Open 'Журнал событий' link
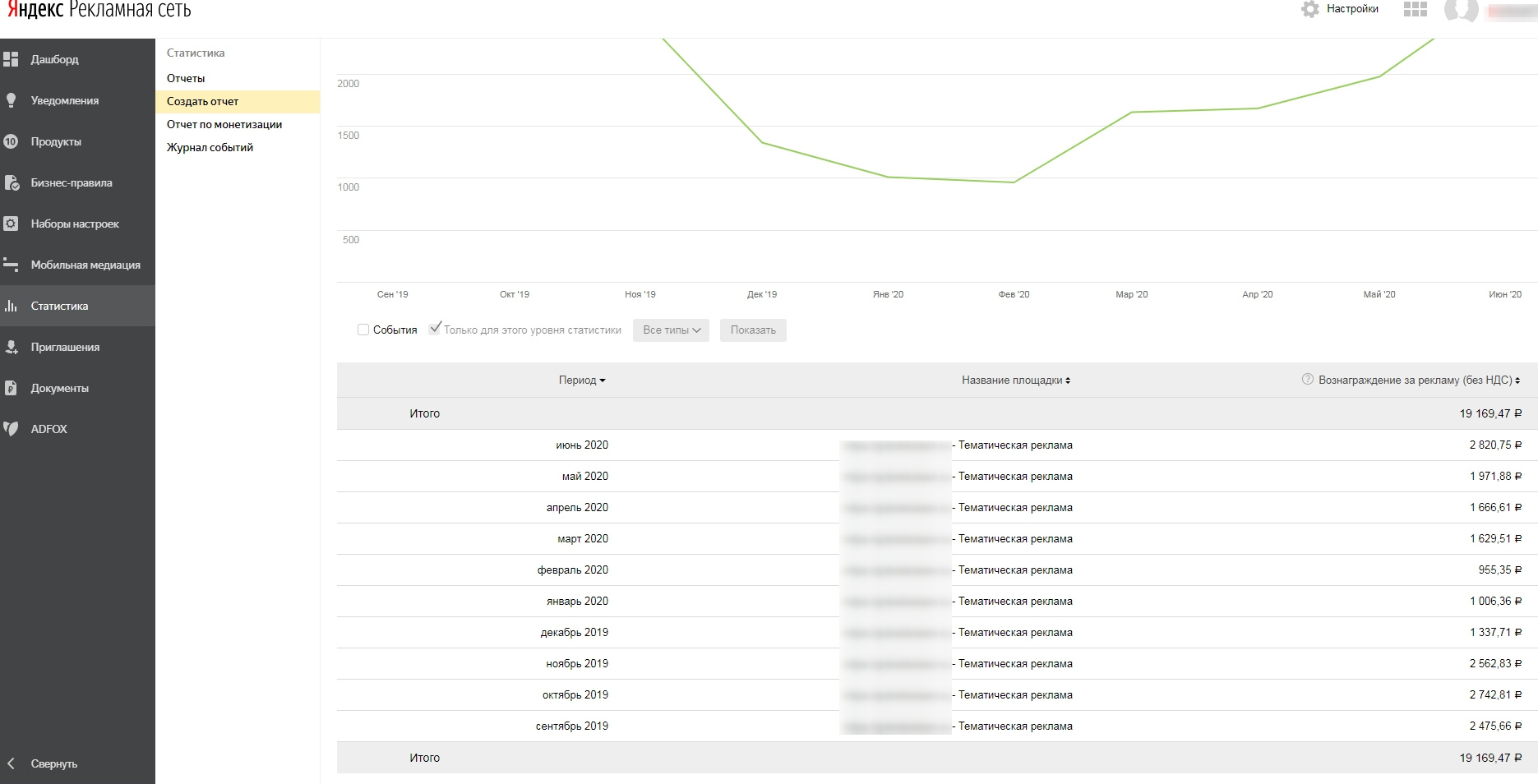 click(210, 147)
